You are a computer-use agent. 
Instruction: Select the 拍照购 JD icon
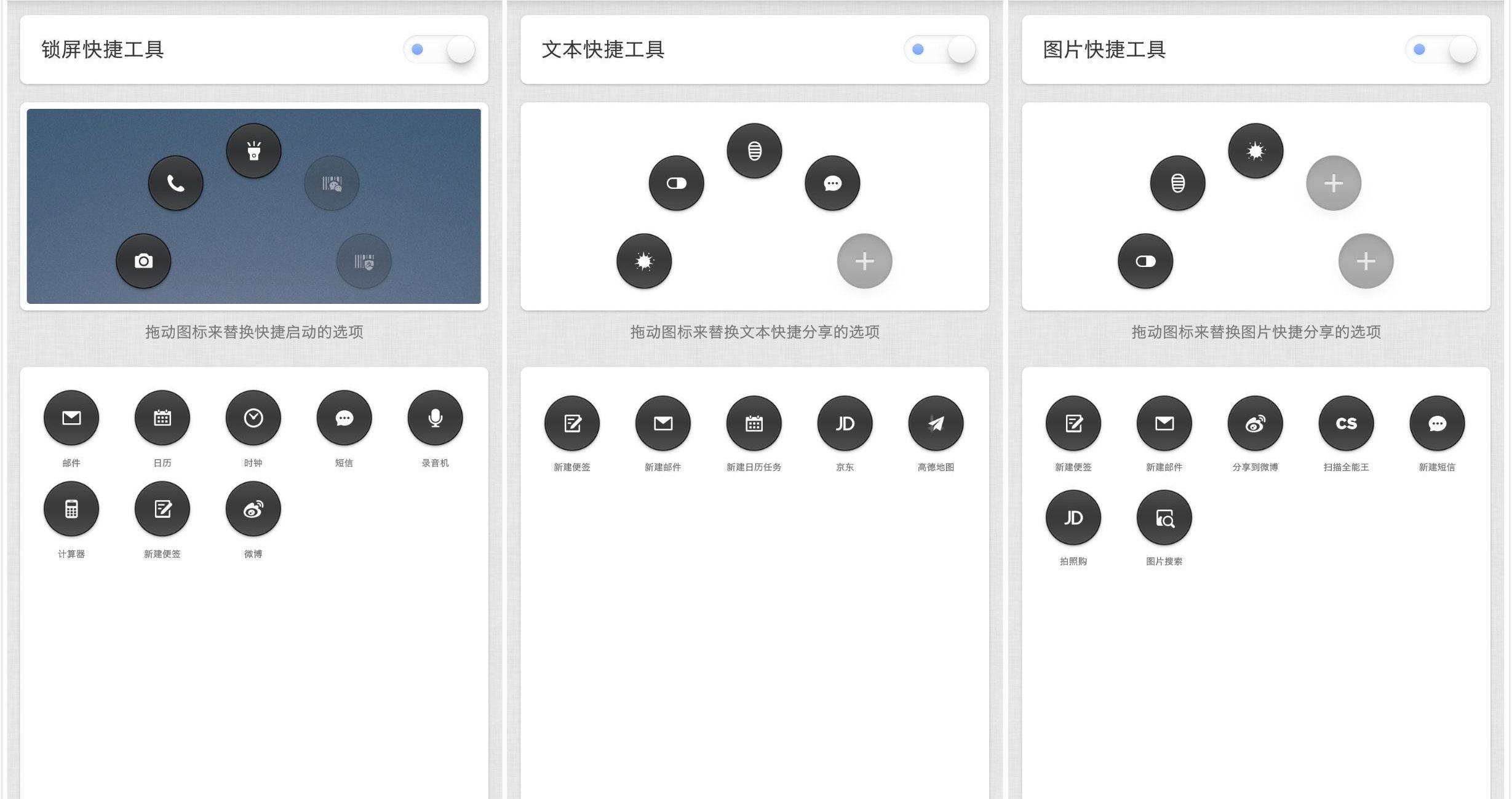click(x=1073, y=517)
